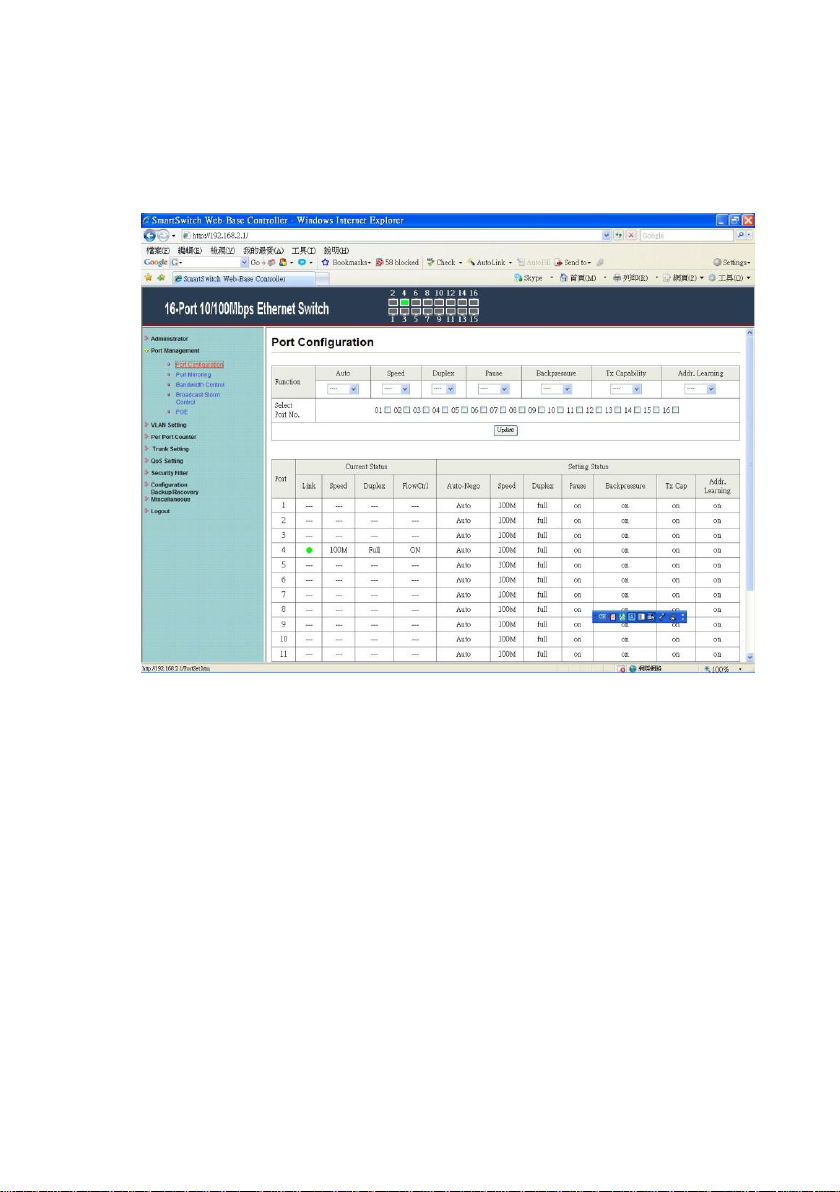
Task: Open the Speed function dropdown
Action: point(396,389)
